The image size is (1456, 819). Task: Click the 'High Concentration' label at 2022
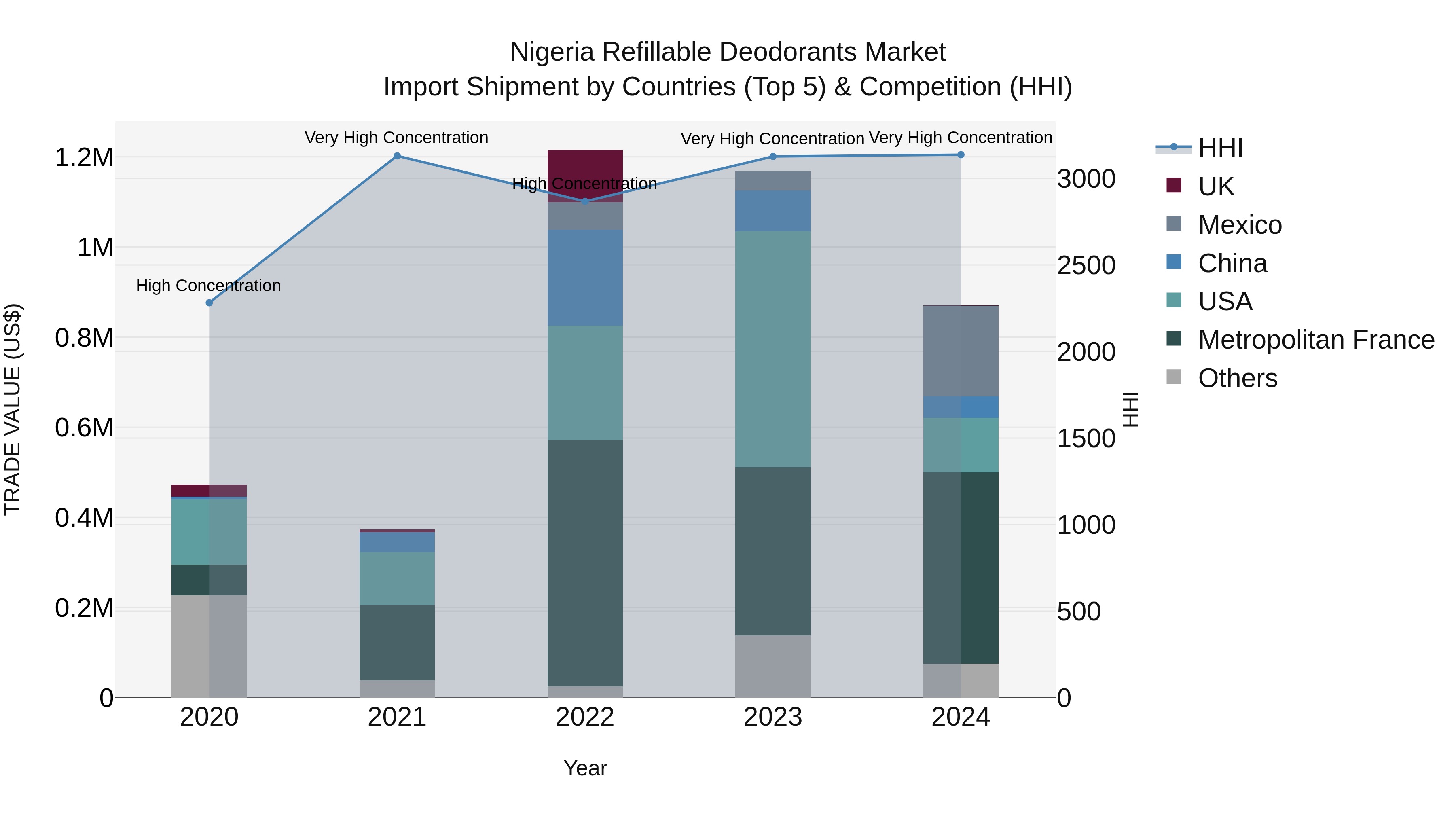tap(584, 184)
